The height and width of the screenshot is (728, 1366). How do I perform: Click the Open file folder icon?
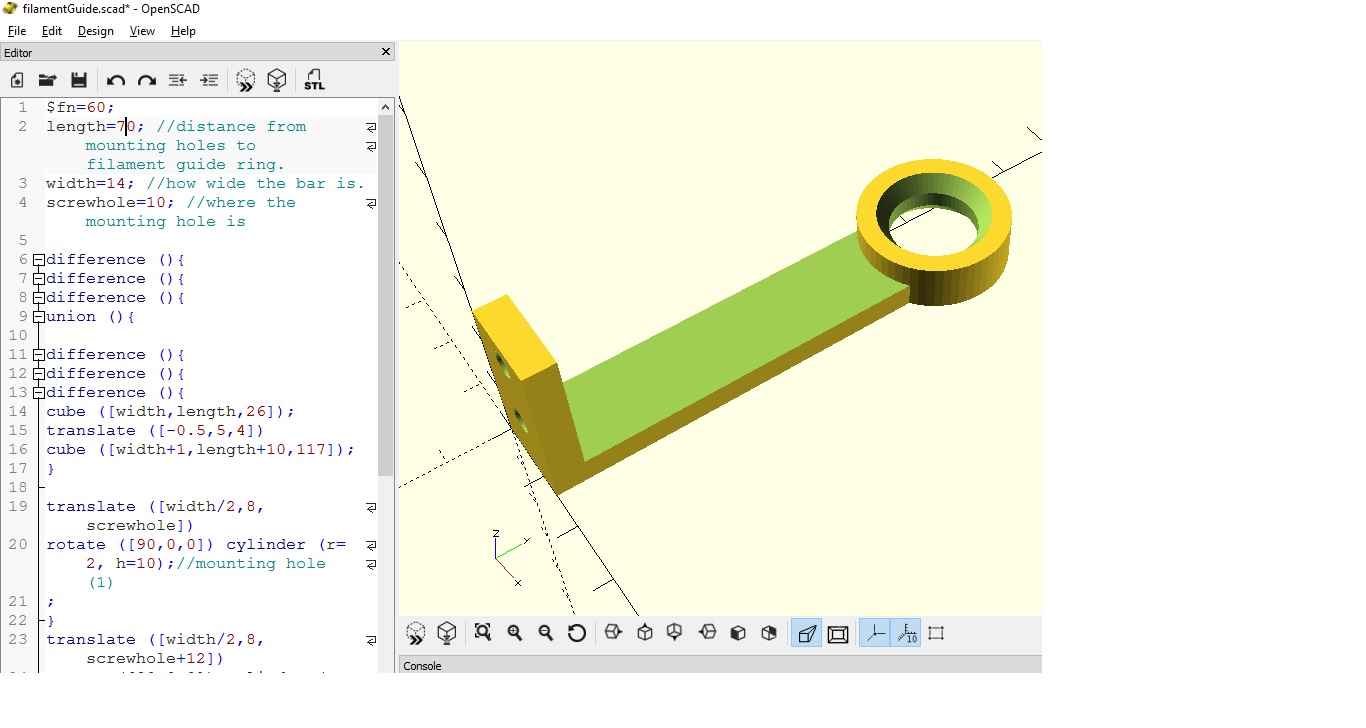[x=47, y=80]
